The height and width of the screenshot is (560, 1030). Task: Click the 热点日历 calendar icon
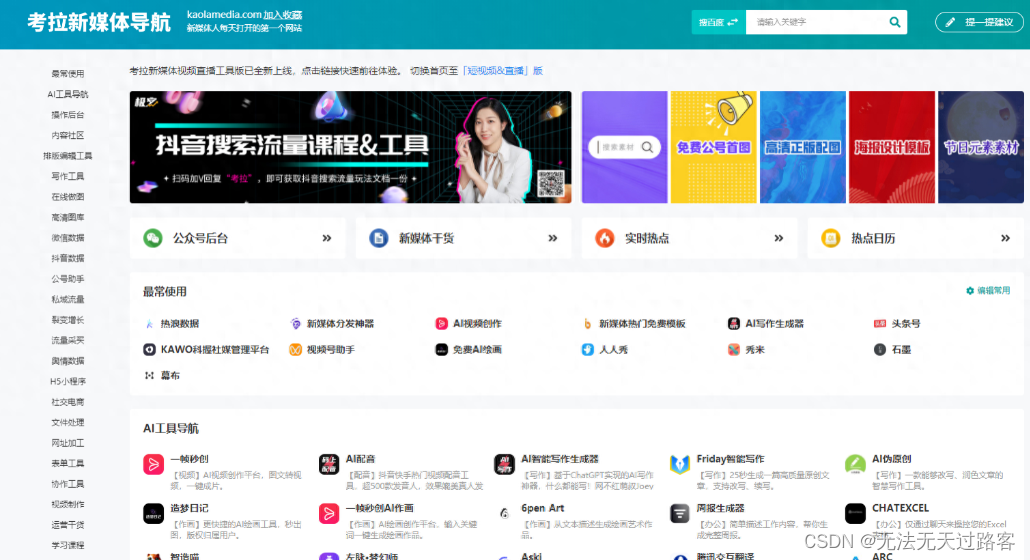click(830, 238)
